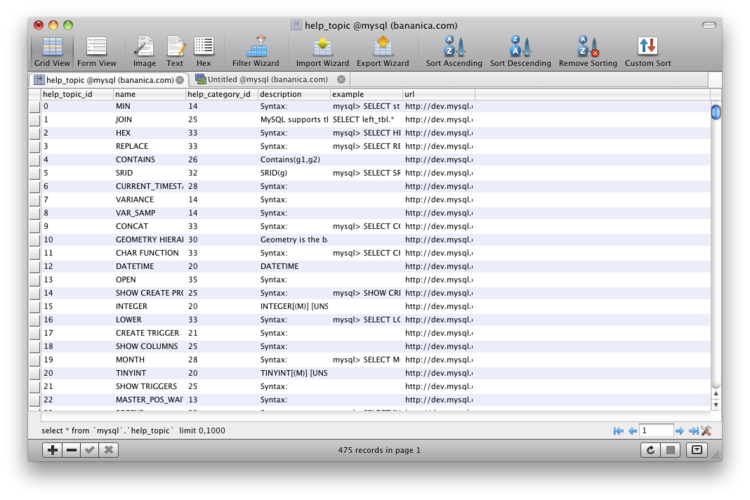The height and width of the screenshot is (500, 750).
Task: Go to the previous page
Action: click(x=632, y=431)
